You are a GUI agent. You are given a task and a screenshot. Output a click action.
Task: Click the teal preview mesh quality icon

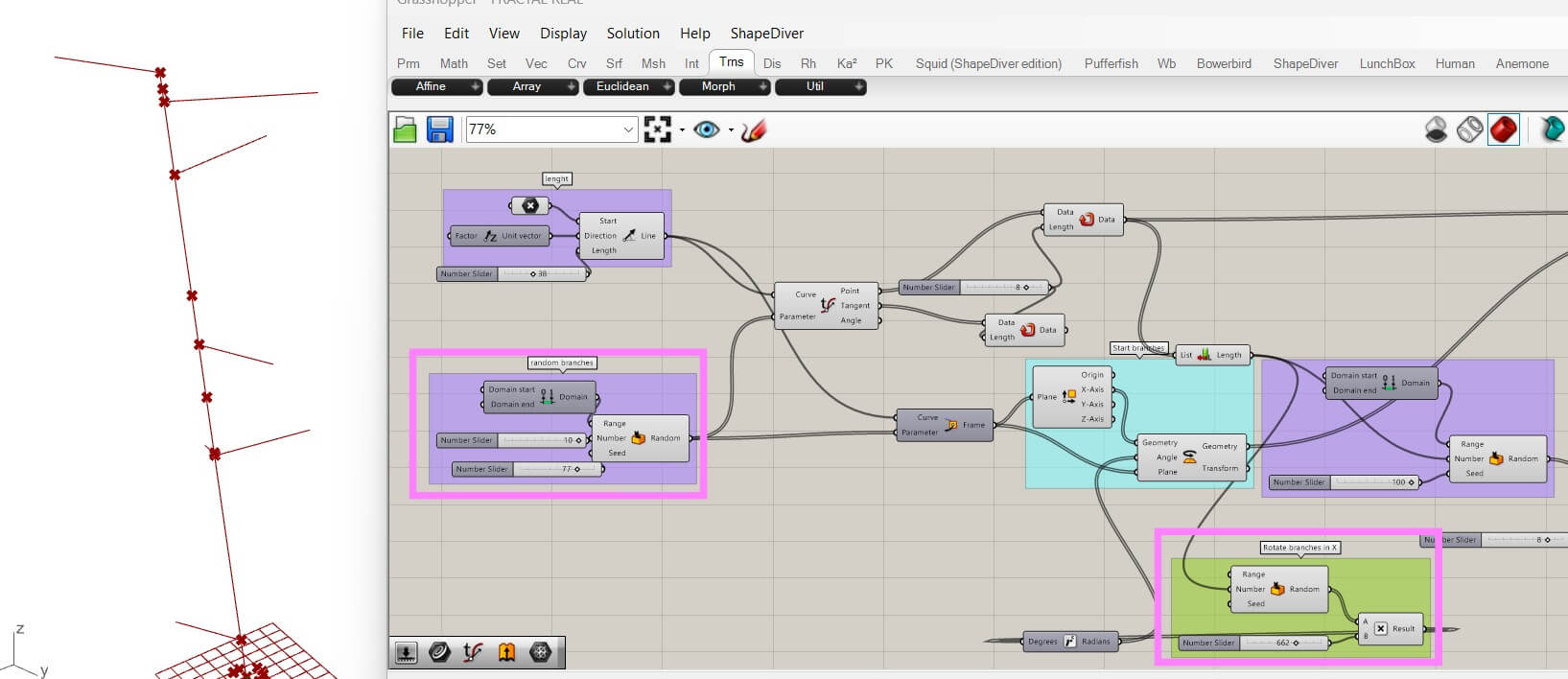click(x=1552, y=129)
